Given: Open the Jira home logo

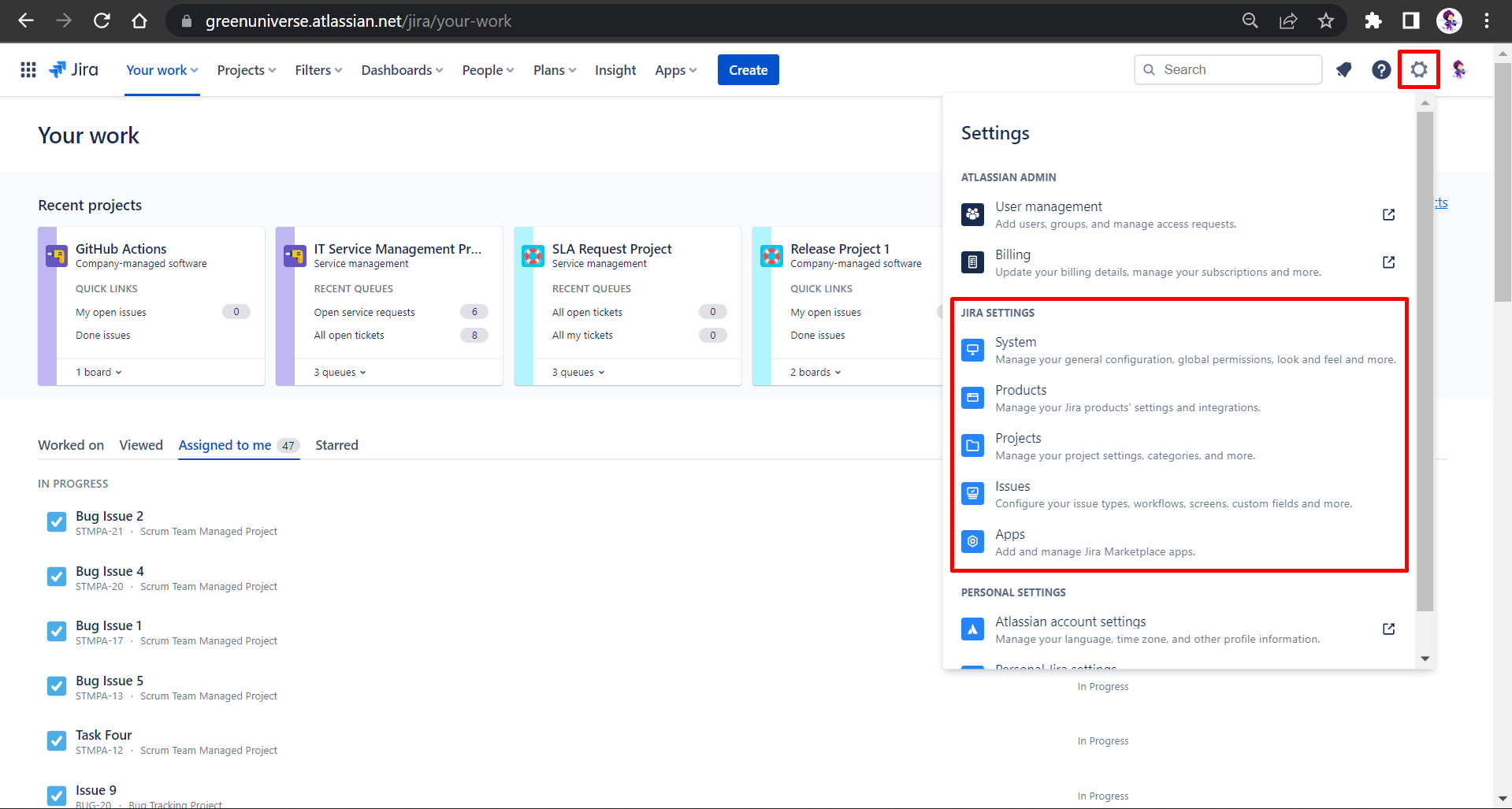Looking at the screenshot, I should 73,69.
